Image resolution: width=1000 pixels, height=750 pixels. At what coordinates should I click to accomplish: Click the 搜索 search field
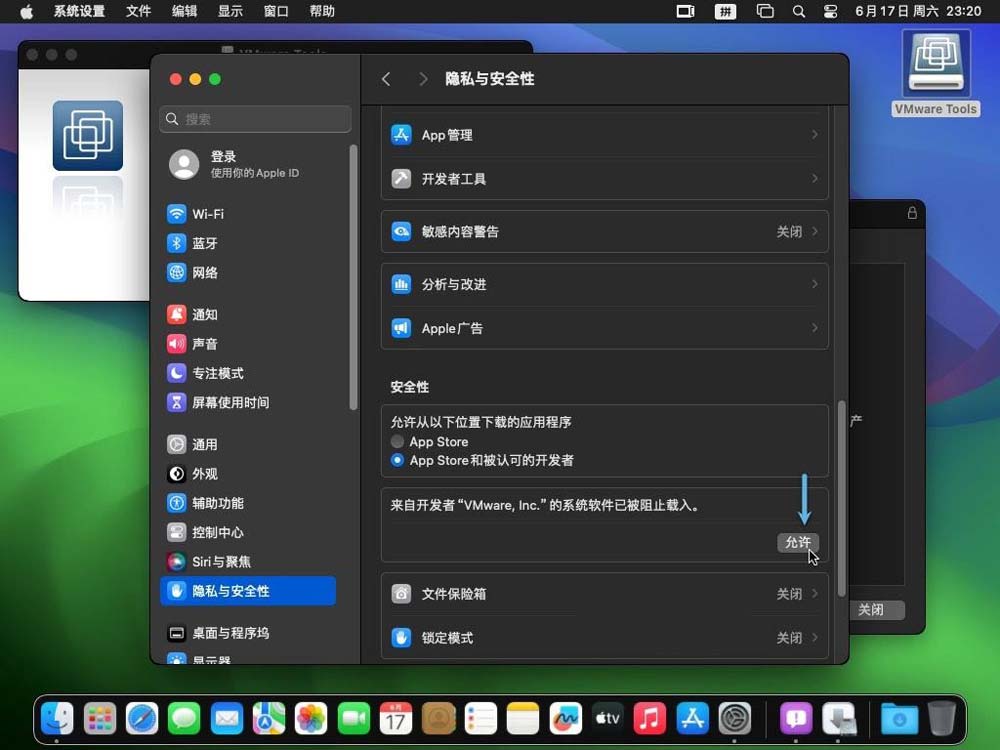[256, 119]
